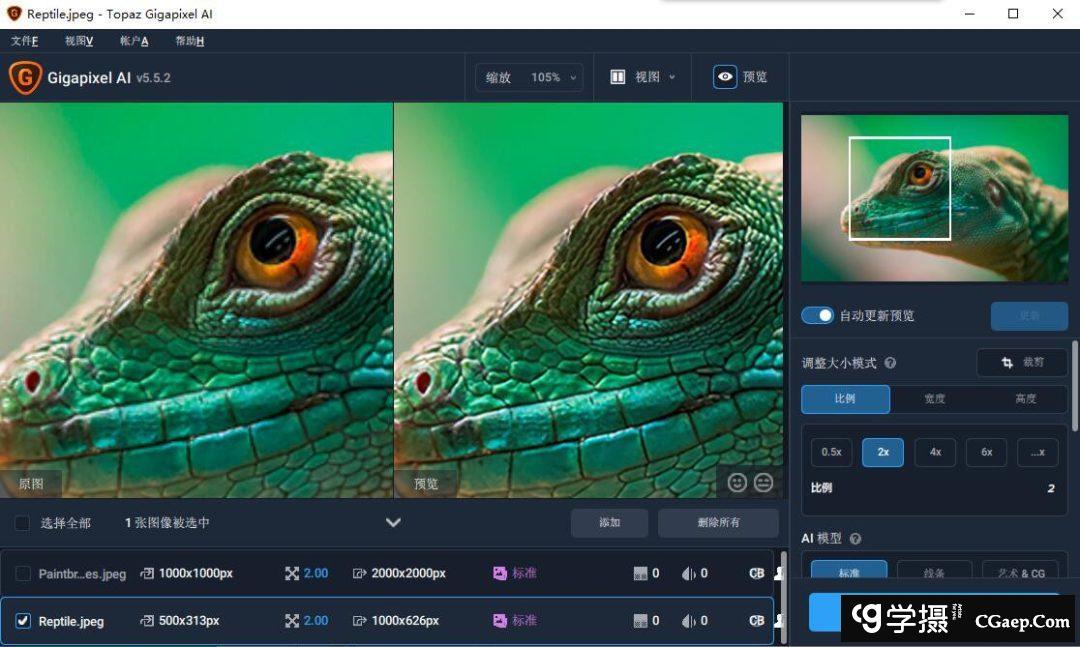Disable the 自动更新预览 switch
The image size is (1080, 647).
(x=817, y=315)
